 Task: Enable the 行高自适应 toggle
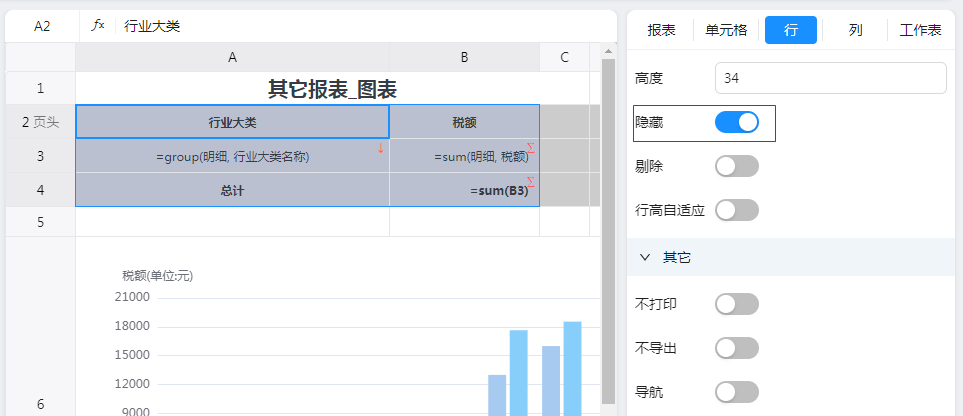tap(737, 210)
